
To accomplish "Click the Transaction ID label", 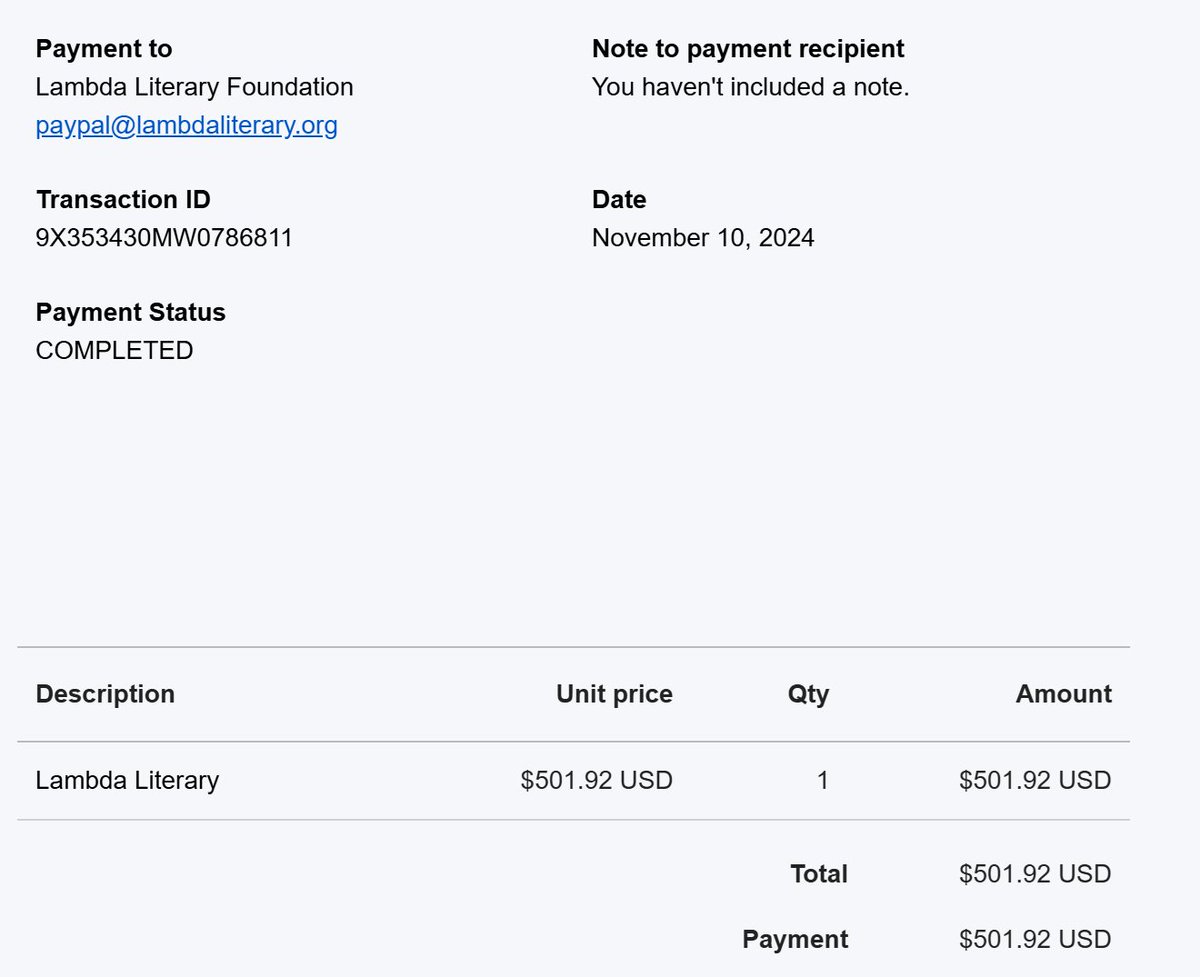I will pyautogui.click(x=124, y=200).
